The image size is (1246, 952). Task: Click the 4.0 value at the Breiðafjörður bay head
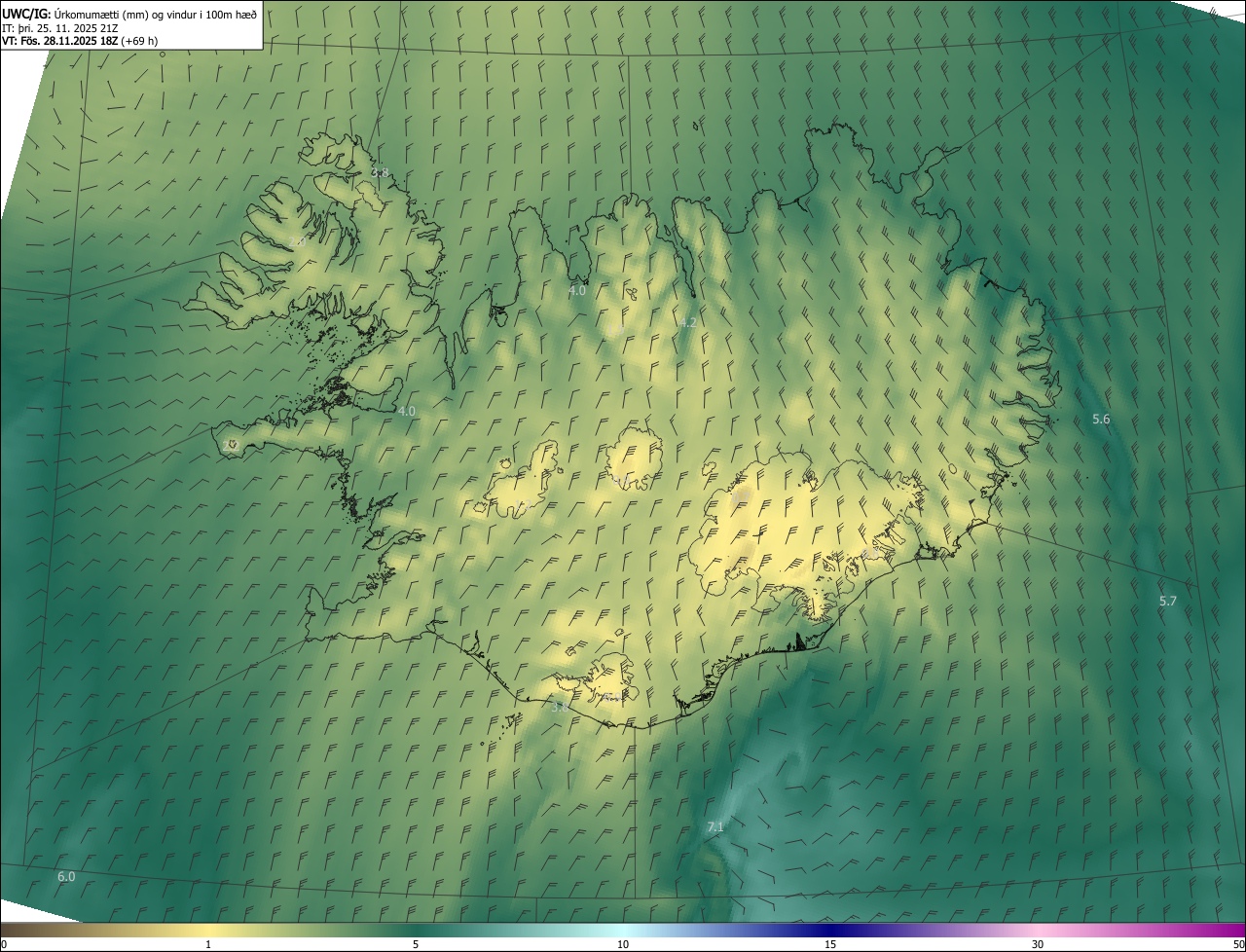click(407, 411)
